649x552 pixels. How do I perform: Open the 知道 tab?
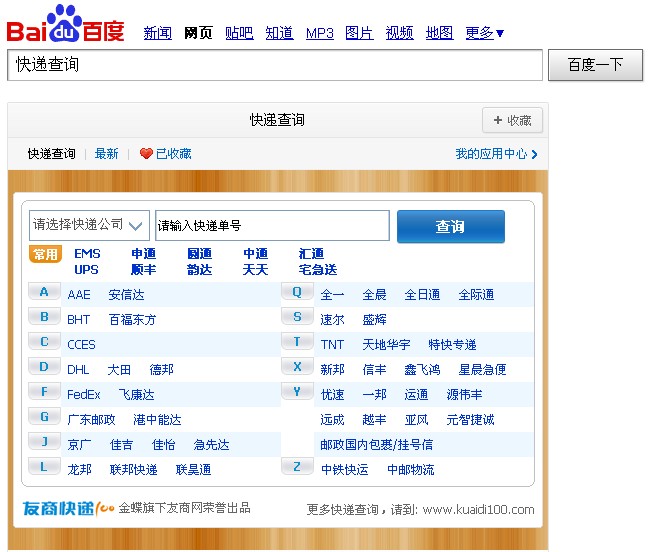279,33
